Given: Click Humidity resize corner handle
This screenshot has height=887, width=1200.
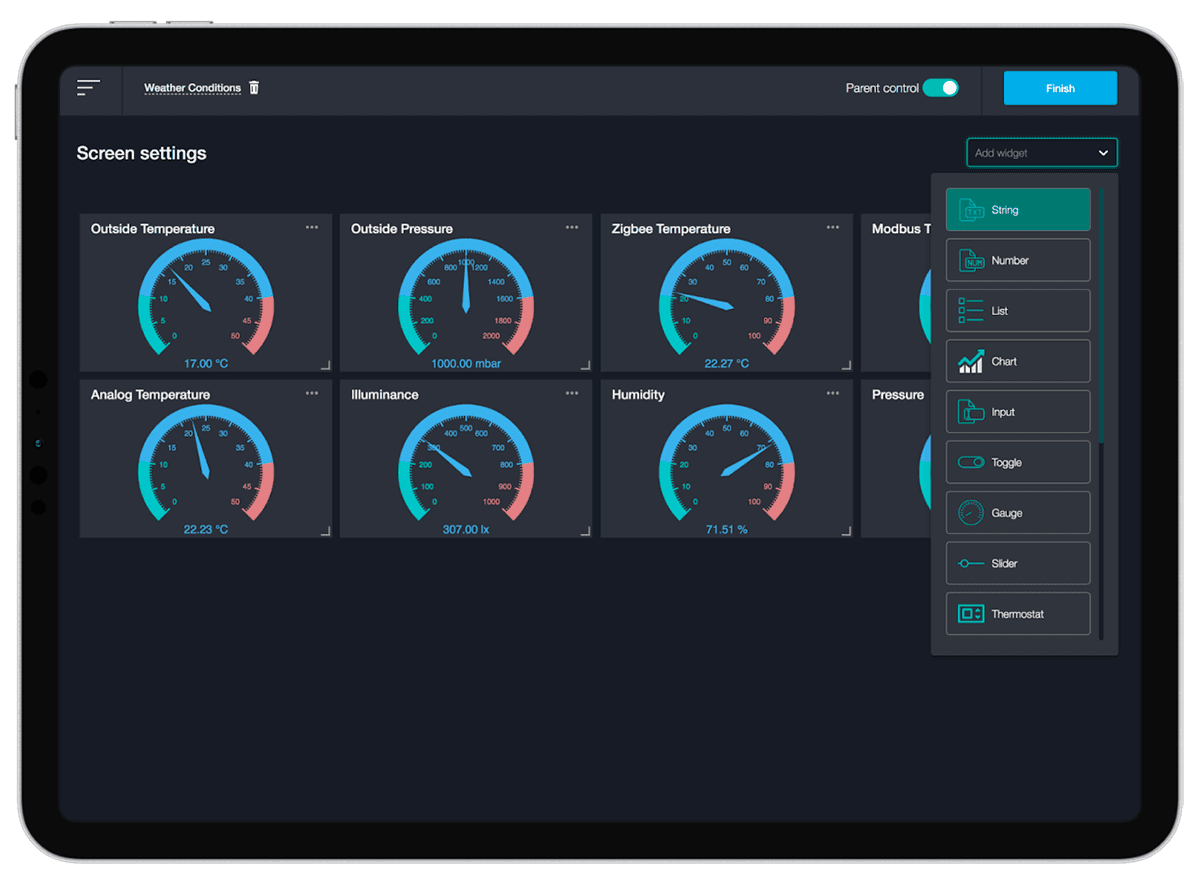Looking at the screenshot, I should tap(846, 531).
